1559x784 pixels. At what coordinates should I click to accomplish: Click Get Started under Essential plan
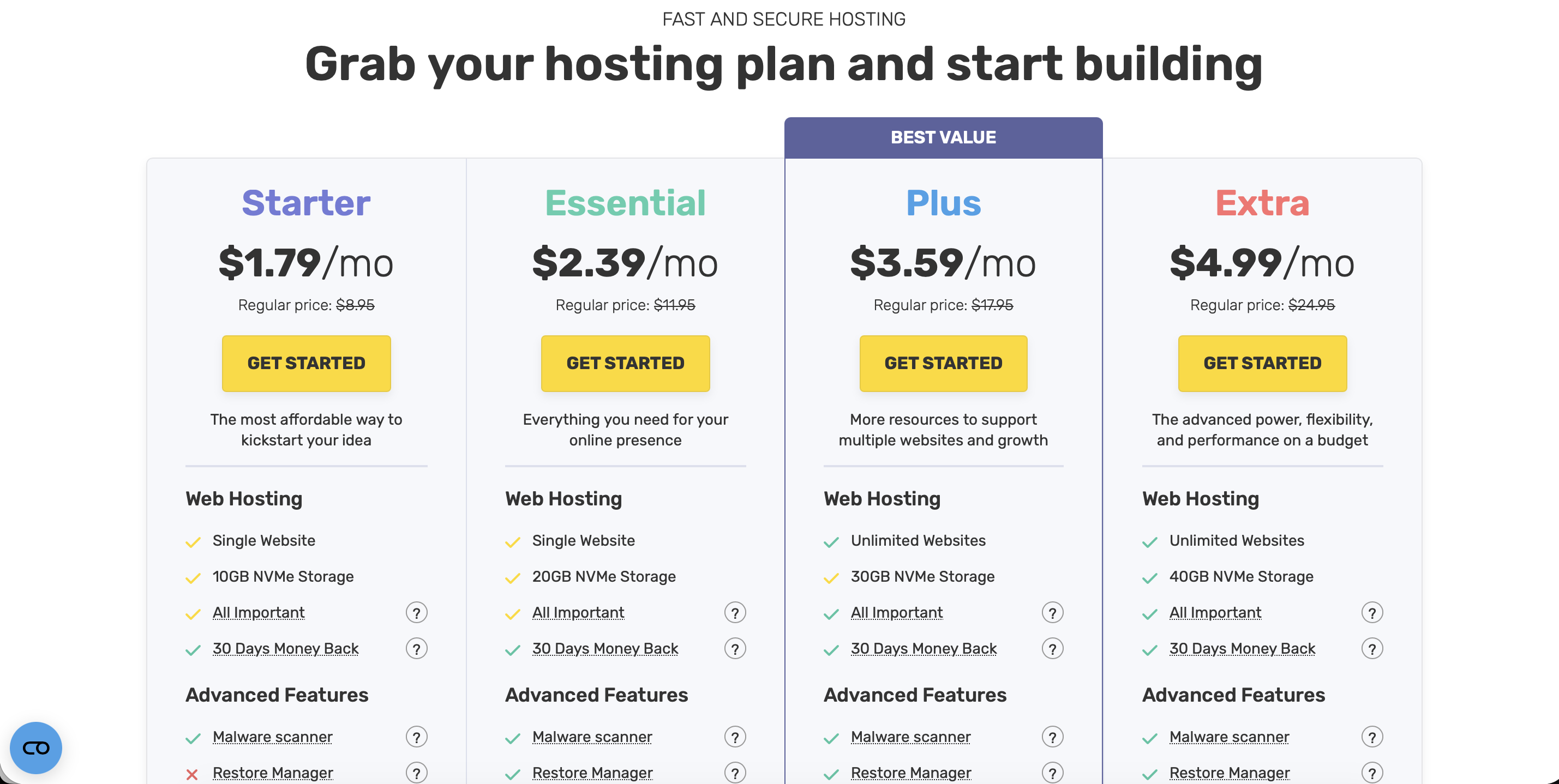point(625,363)
